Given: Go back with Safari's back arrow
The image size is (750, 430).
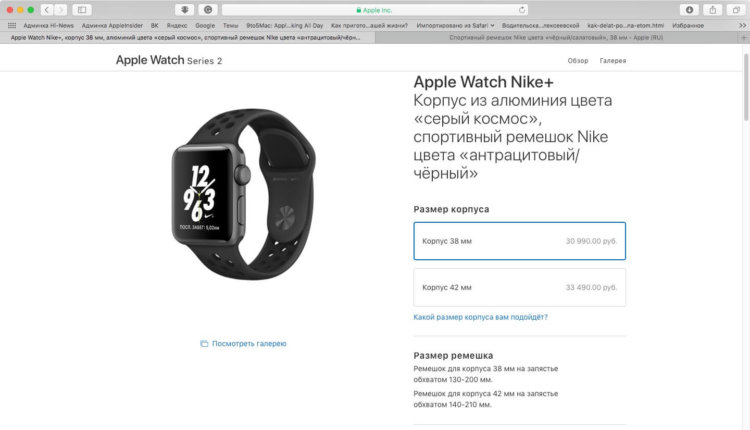Looking at the screenshot, I should (x=47, y=10).
